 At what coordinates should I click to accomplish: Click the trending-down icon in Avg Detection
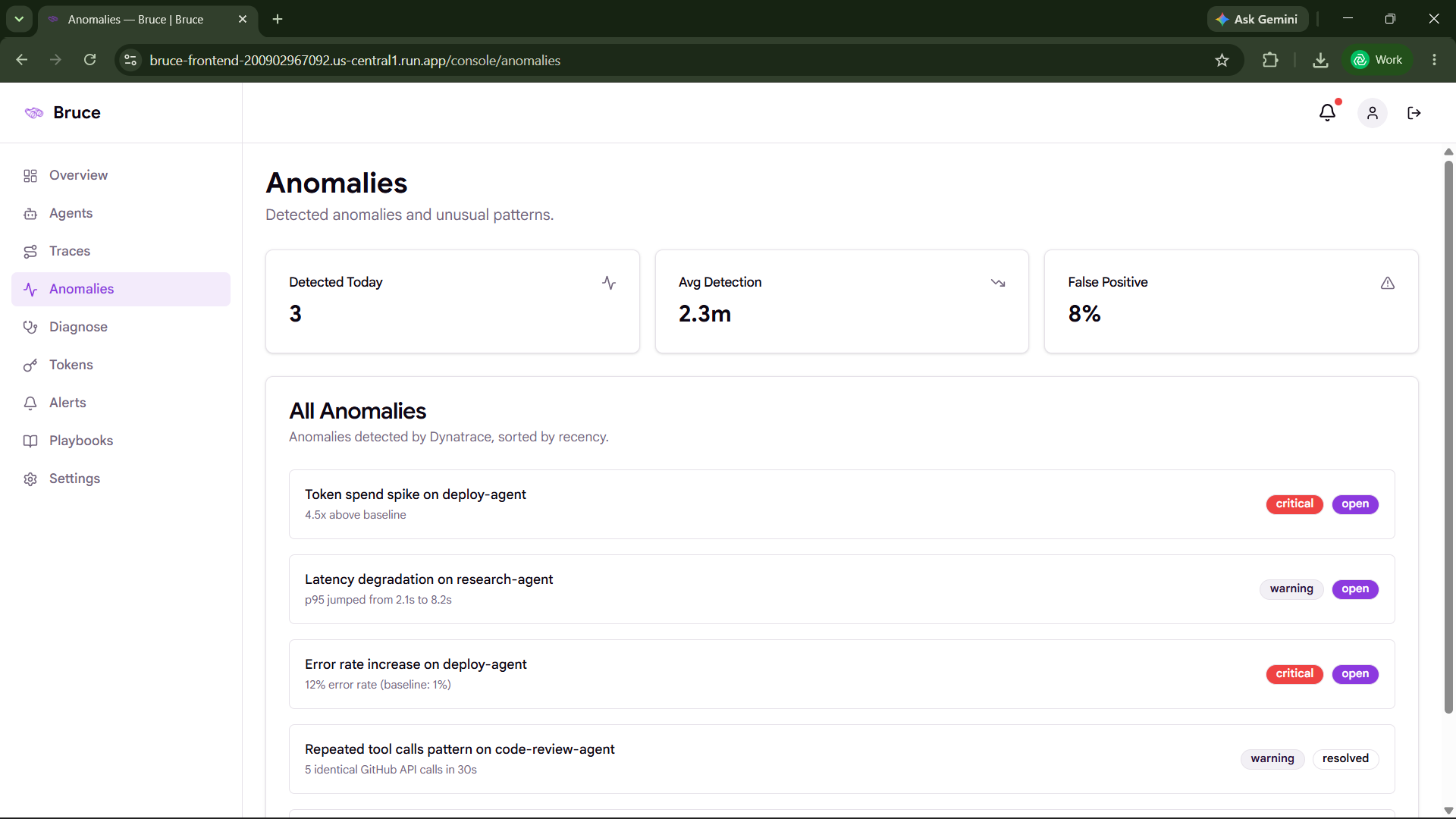[x=998, y=283]
